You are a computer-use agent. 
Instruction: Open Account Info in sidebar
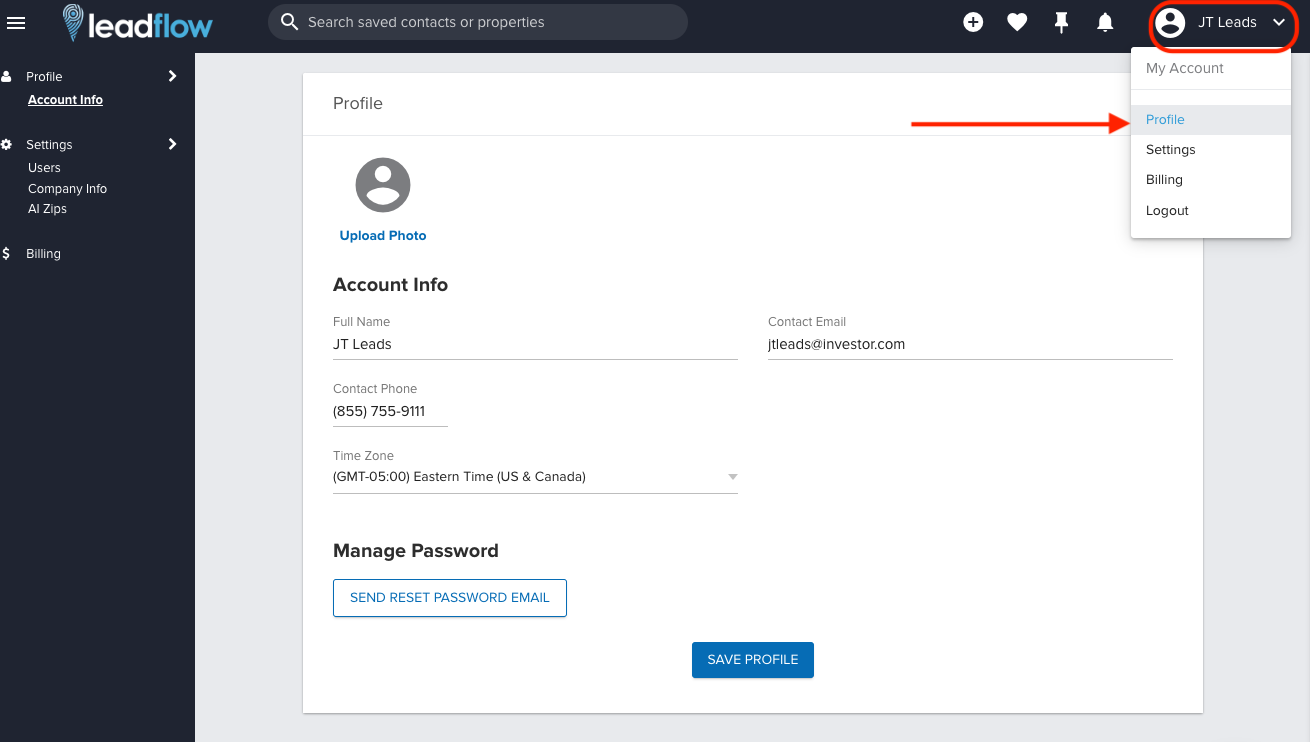tap(65, 100)
